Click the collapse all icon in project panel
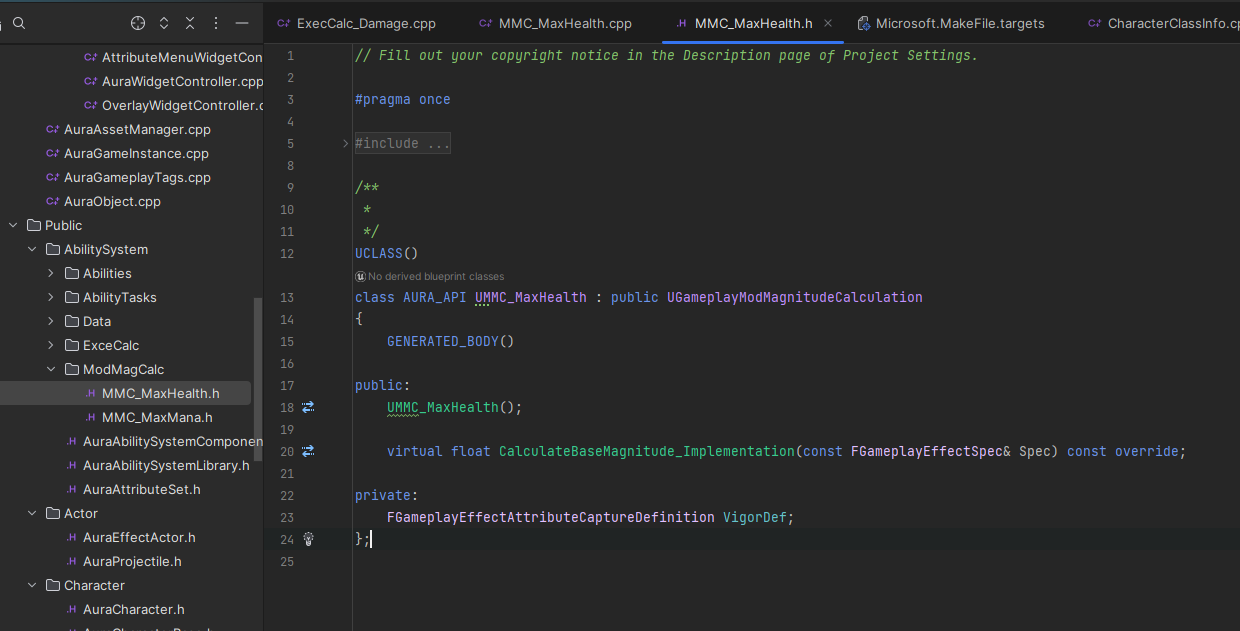The height and width of the screenshot is (631, 1240). tap(190, 23)
